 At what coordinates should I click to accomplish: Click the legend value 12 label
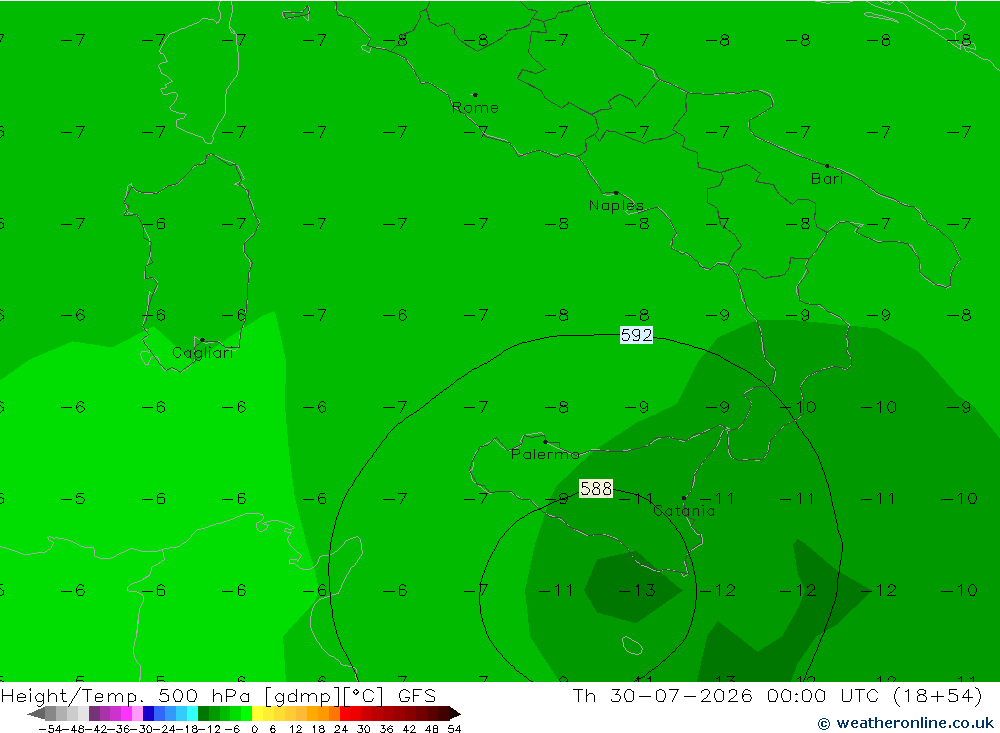pyautogui.click(x=295, y=729)
